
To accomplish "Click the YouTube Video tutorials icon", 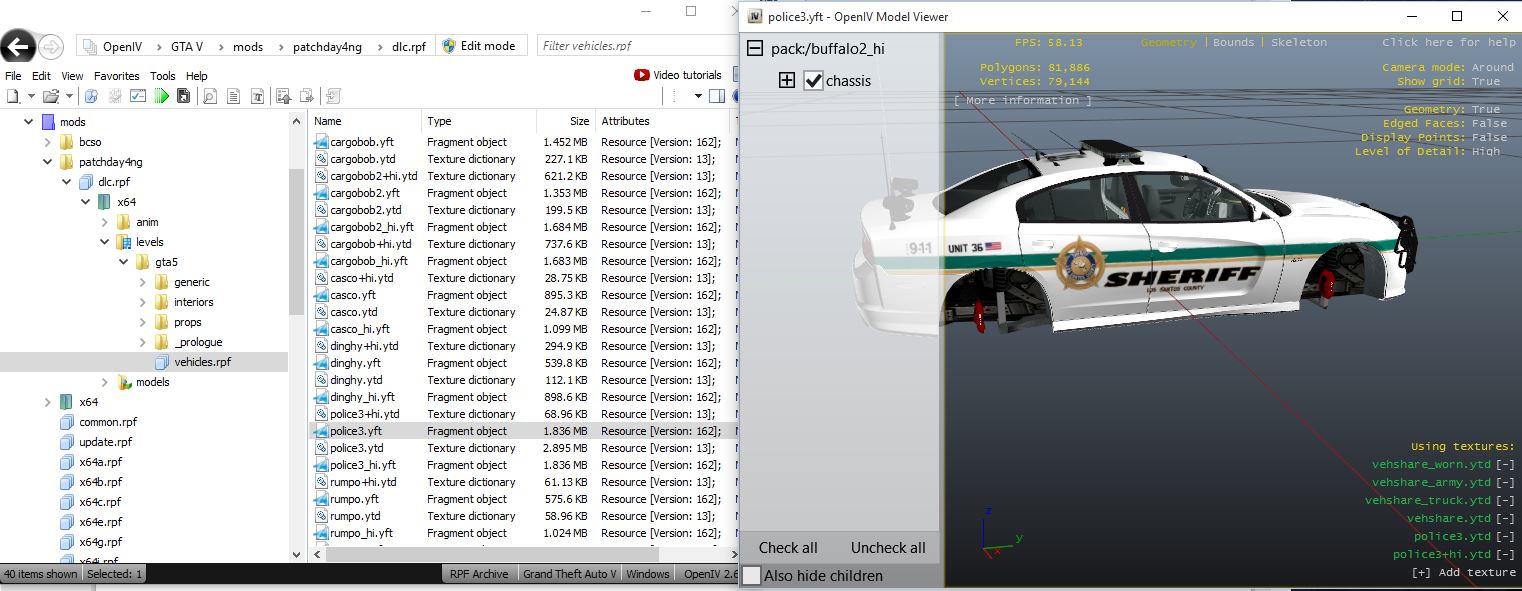I will (x=642, y=75).
